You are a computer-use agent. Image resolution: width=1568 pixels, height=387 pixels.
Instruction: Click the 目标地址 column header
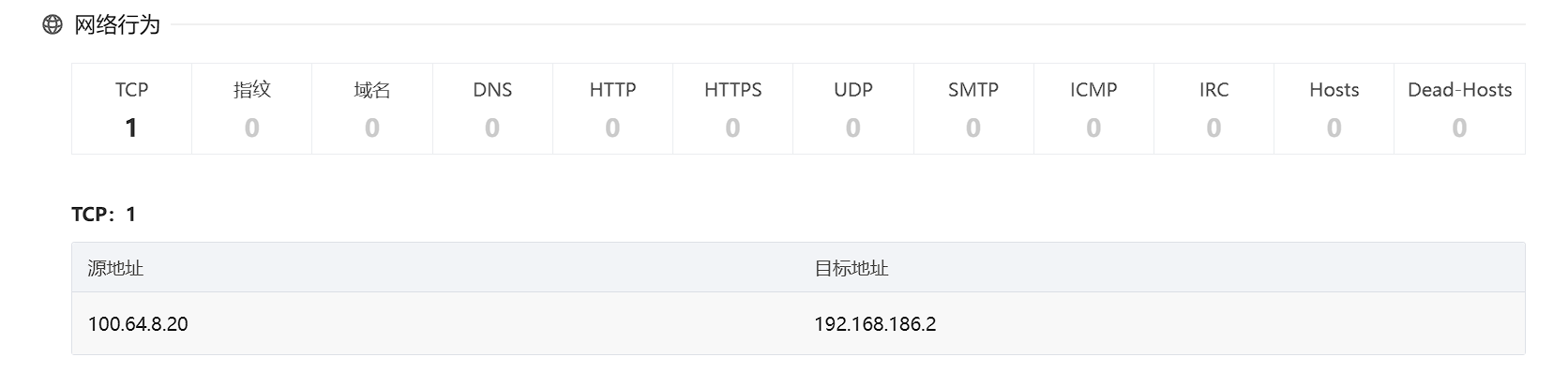pos(852,268)
